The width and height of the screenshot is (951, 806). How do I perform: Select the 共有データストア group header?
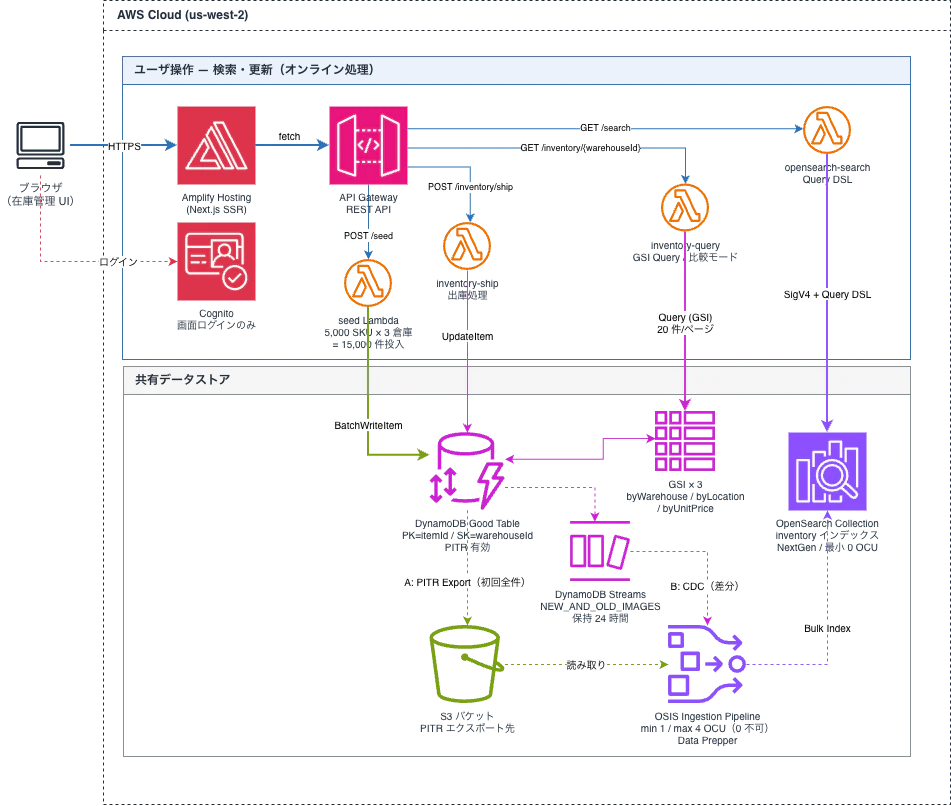click(516, 380)
